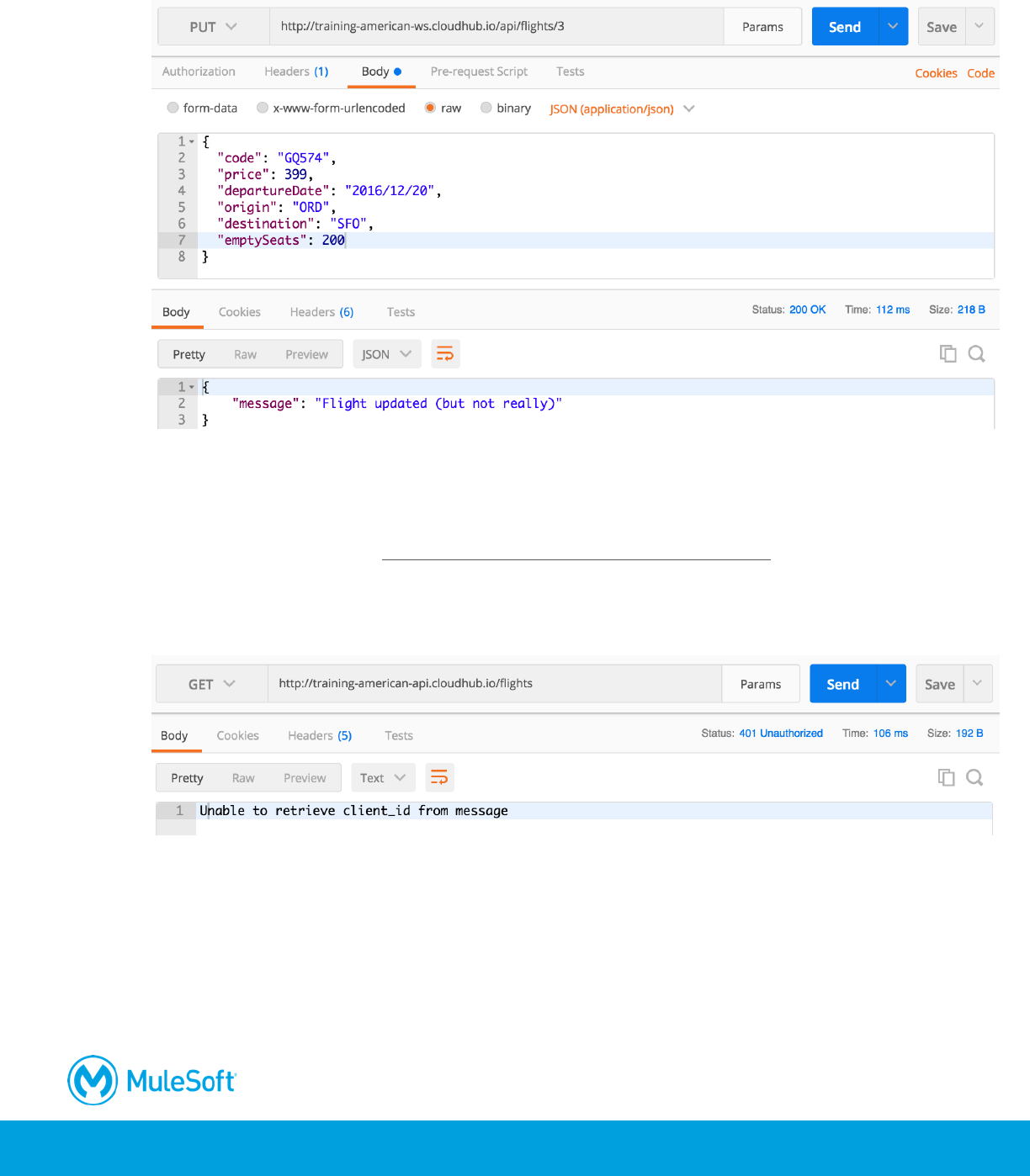The height and width of the screenshot is (1176, 1030).
Task: Open the Text response format dropdown
Action: [x=383, y=778]
